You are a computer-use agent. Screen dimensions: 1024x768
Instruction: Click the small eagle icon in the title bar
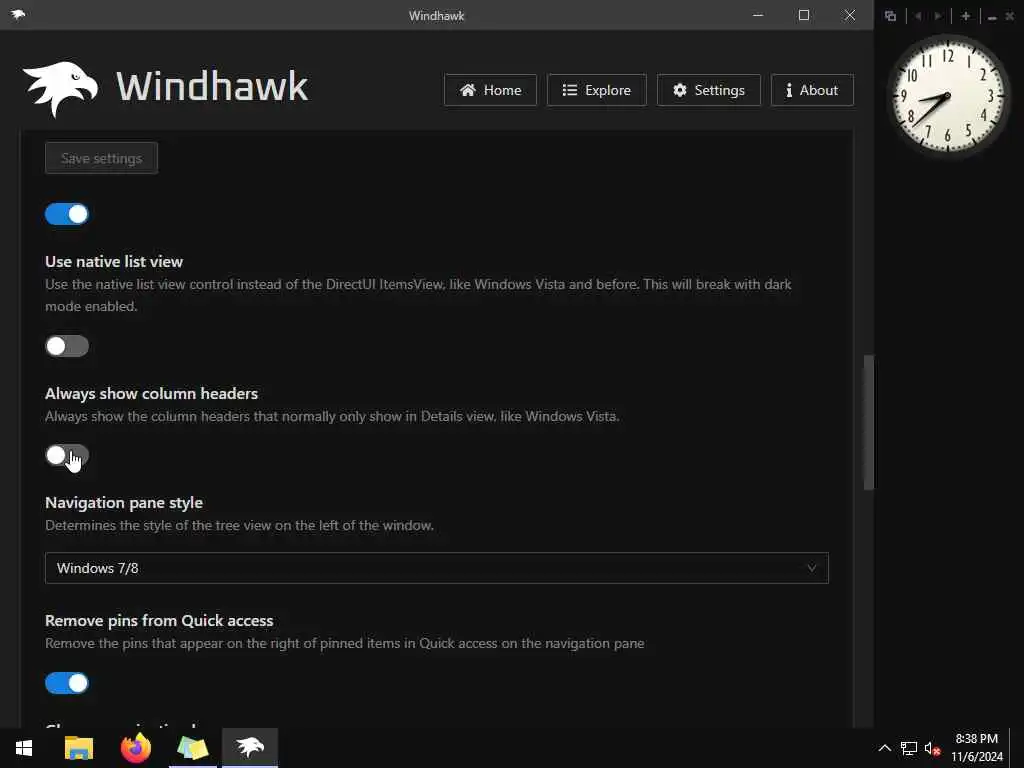(x=18, y=14)
